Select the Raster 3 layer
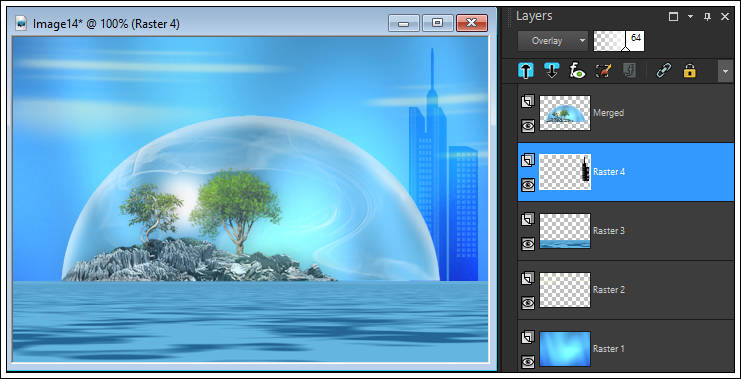The height and width of the screenshot is (379, 741). [x=626, y=231]
